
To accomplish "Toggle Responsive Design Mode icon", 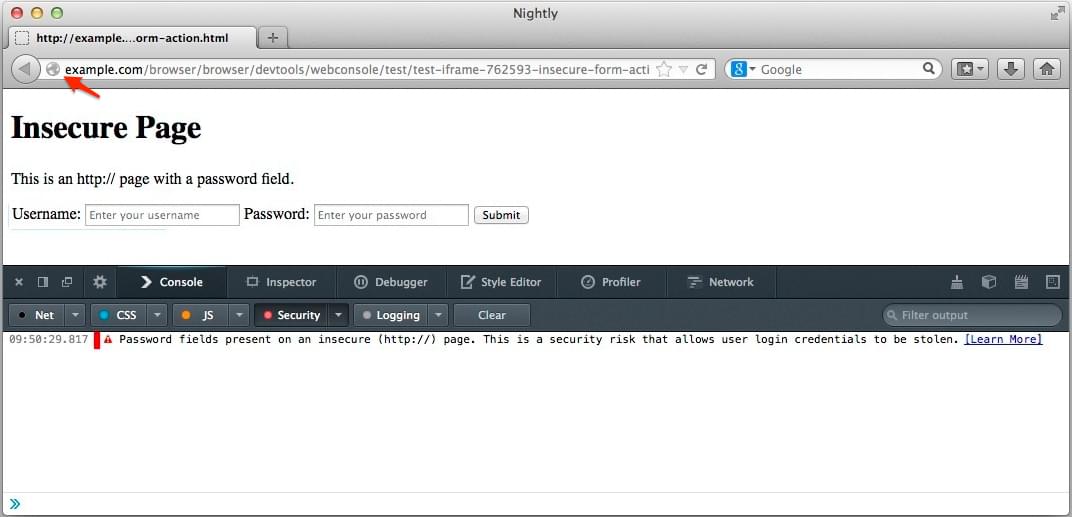I will tap(1052, 282).
